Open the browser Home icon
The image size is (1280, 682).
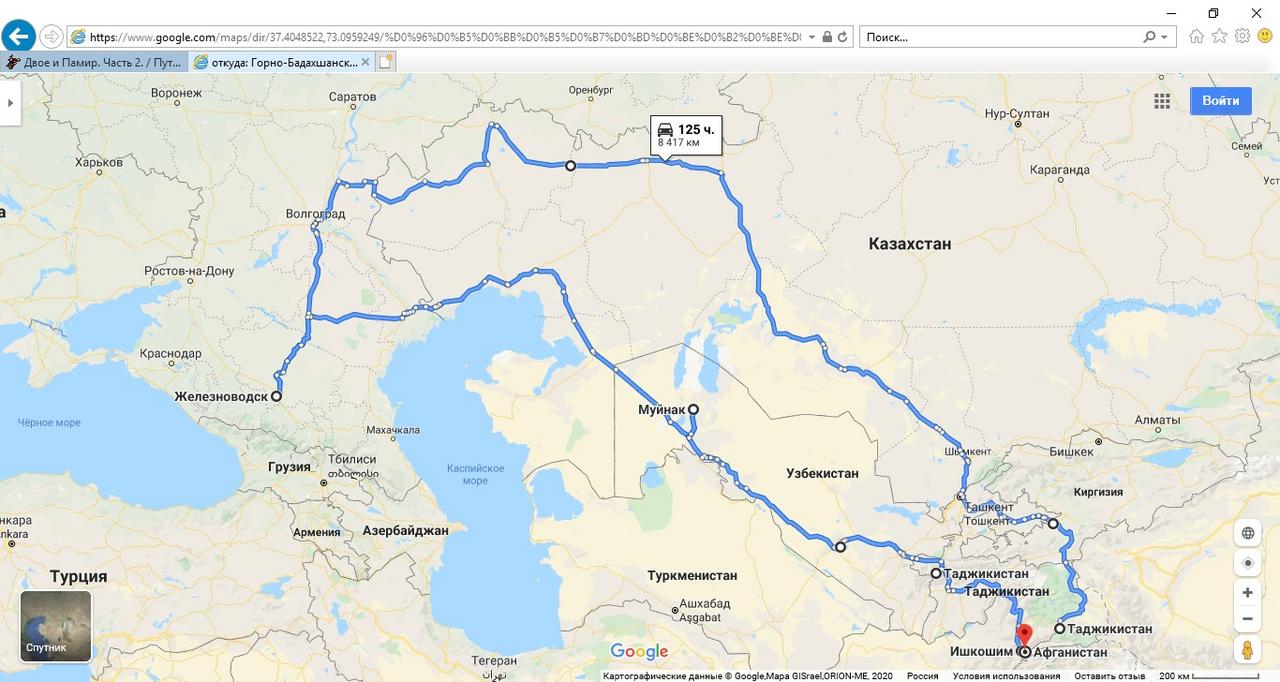coord(1196,37)
